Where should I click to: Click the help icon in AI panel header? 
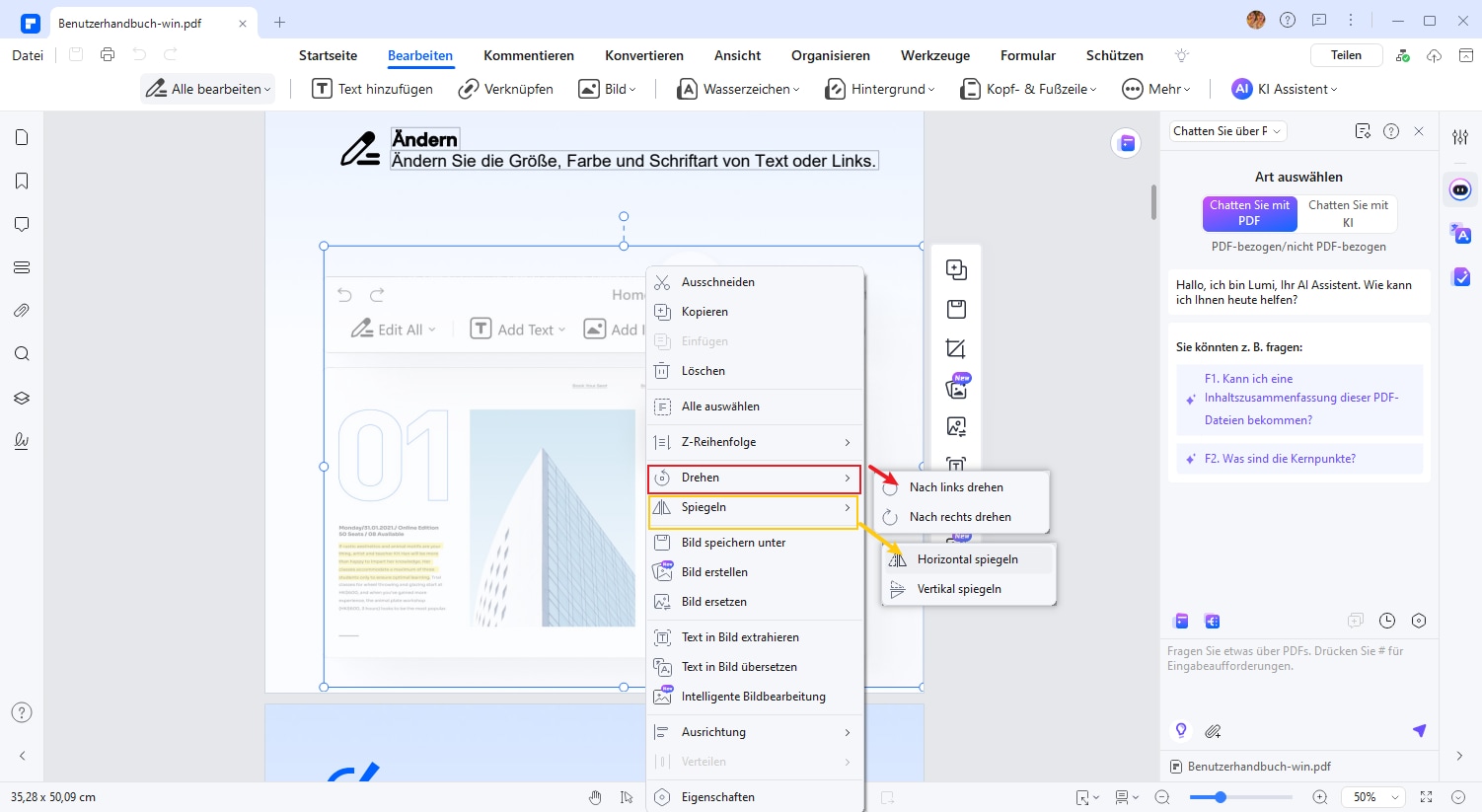(1391, 131)
